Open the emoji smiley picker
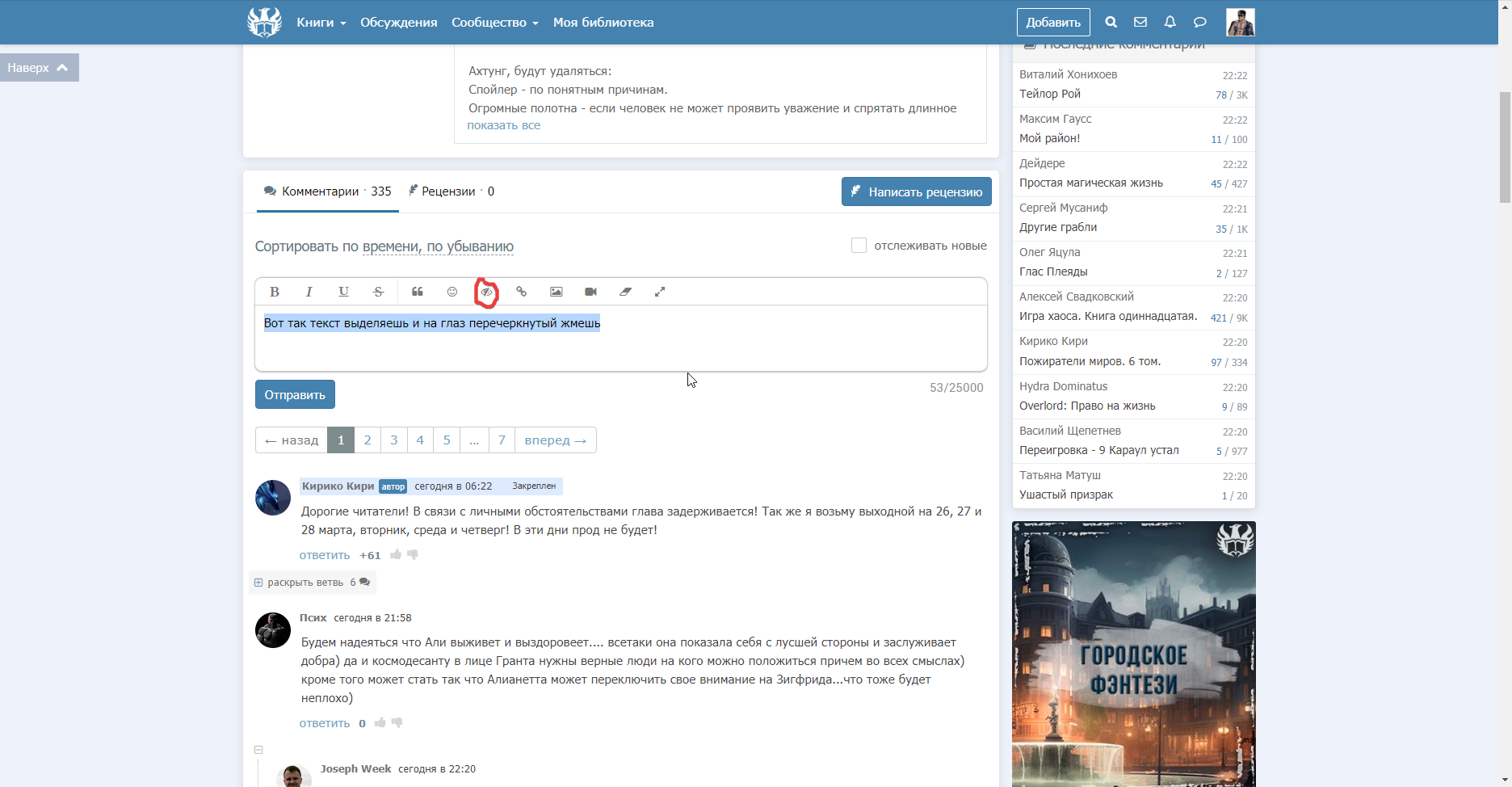This screenshot has width=1512, height=787. click(452, 292)
